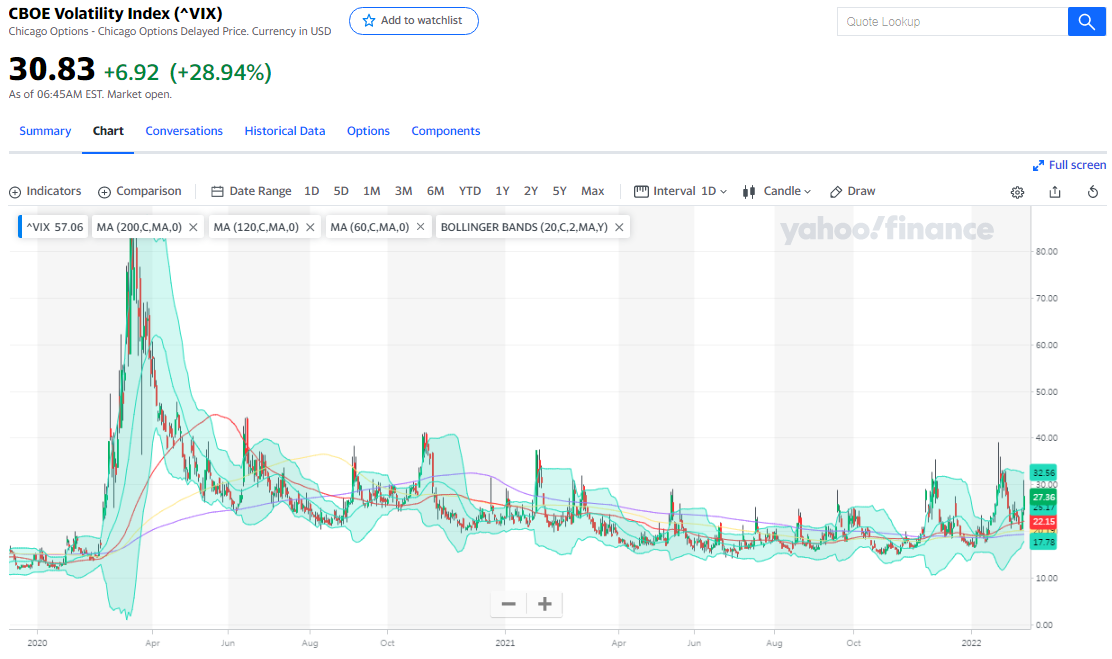
Task: Zoom out chart with minus button
Action: tap(508, 604)
